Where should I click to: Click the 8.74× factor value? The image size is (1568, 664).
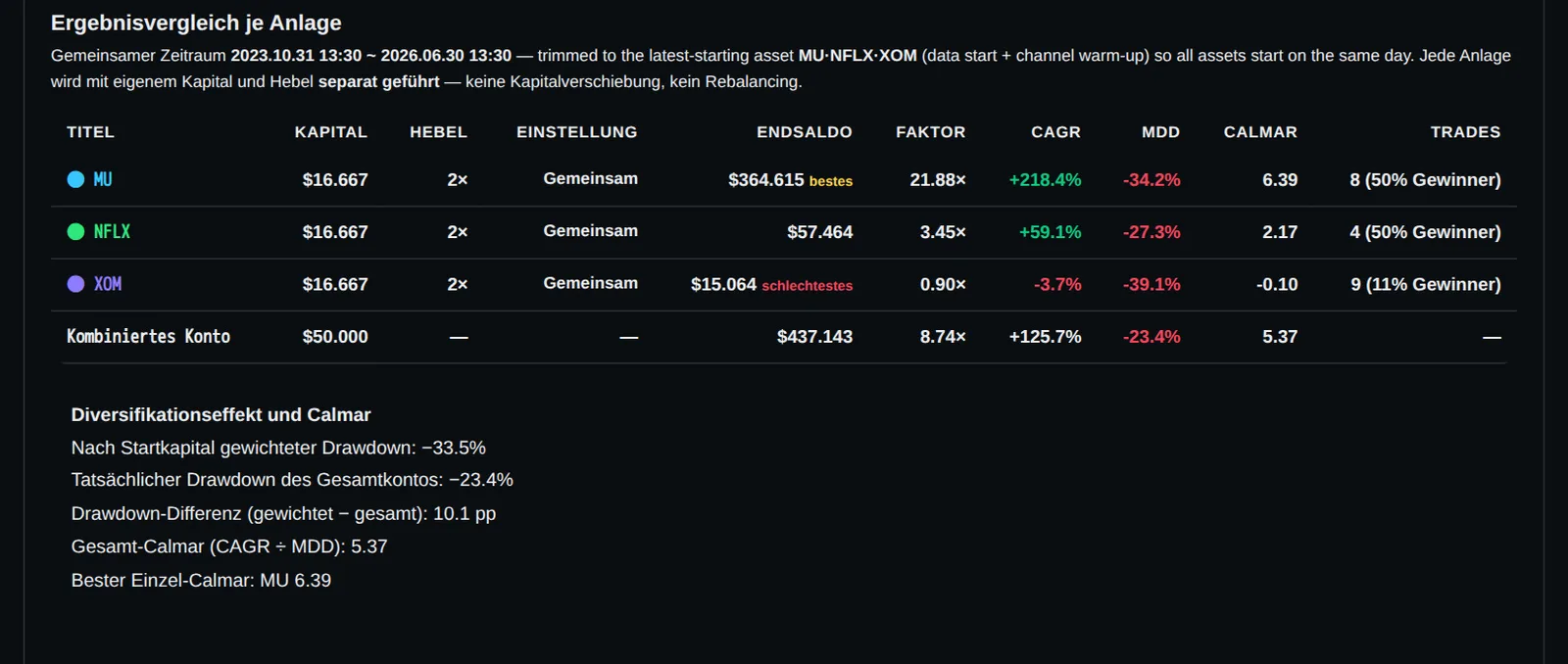click(x=943, y=337)
